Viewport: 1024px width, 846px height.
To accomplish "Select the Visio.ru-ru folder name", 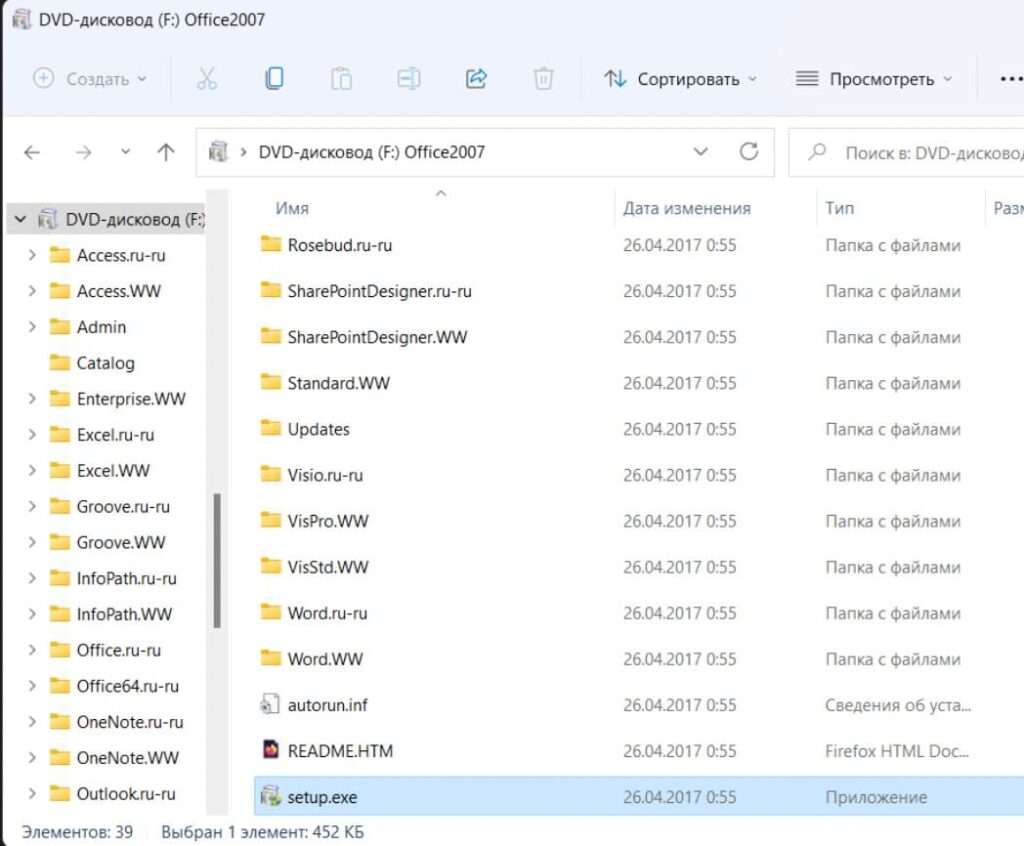I will click(x=325, y=474).
